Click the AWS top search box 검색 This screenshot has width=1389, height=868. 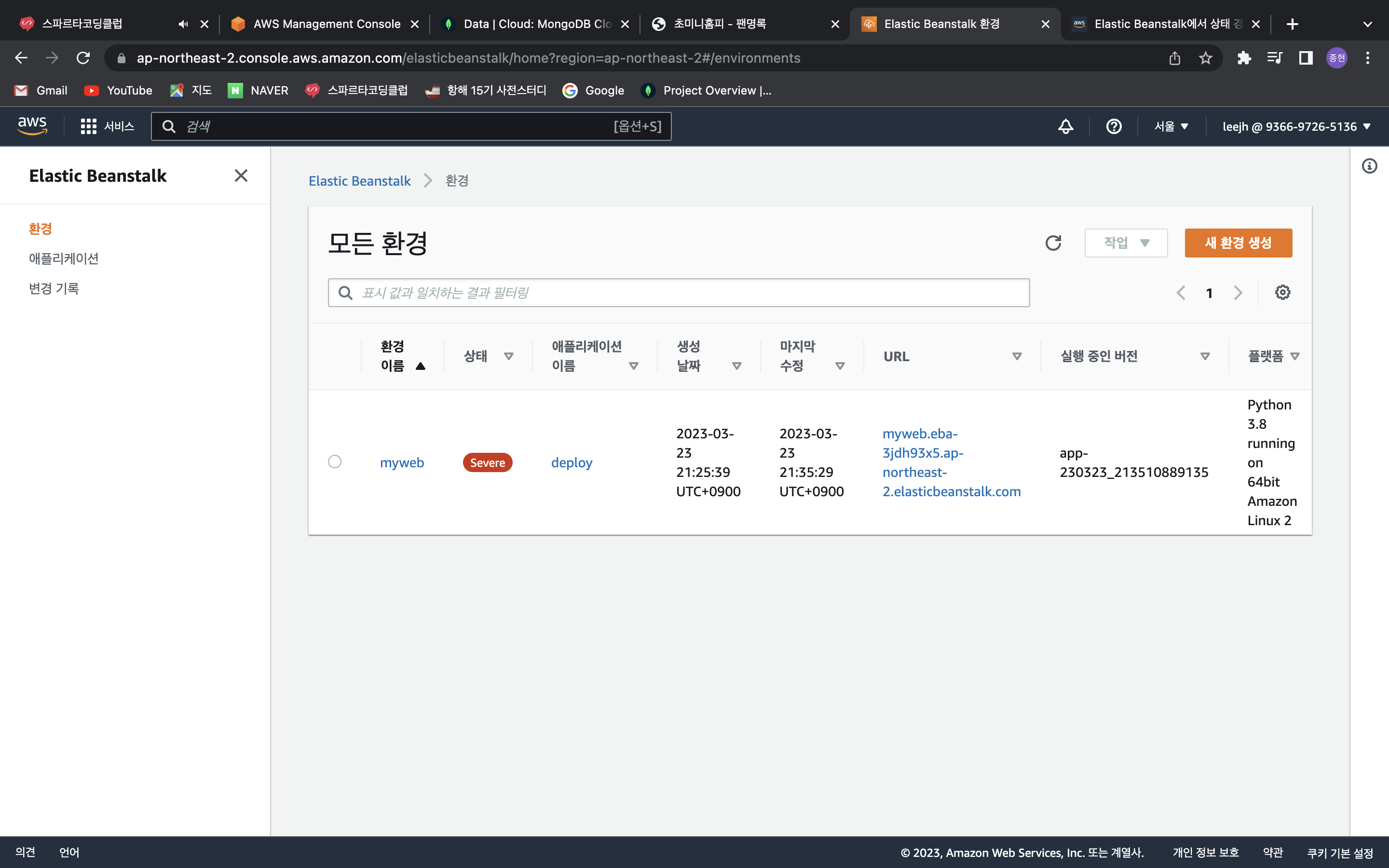click(x=411, y=126)
